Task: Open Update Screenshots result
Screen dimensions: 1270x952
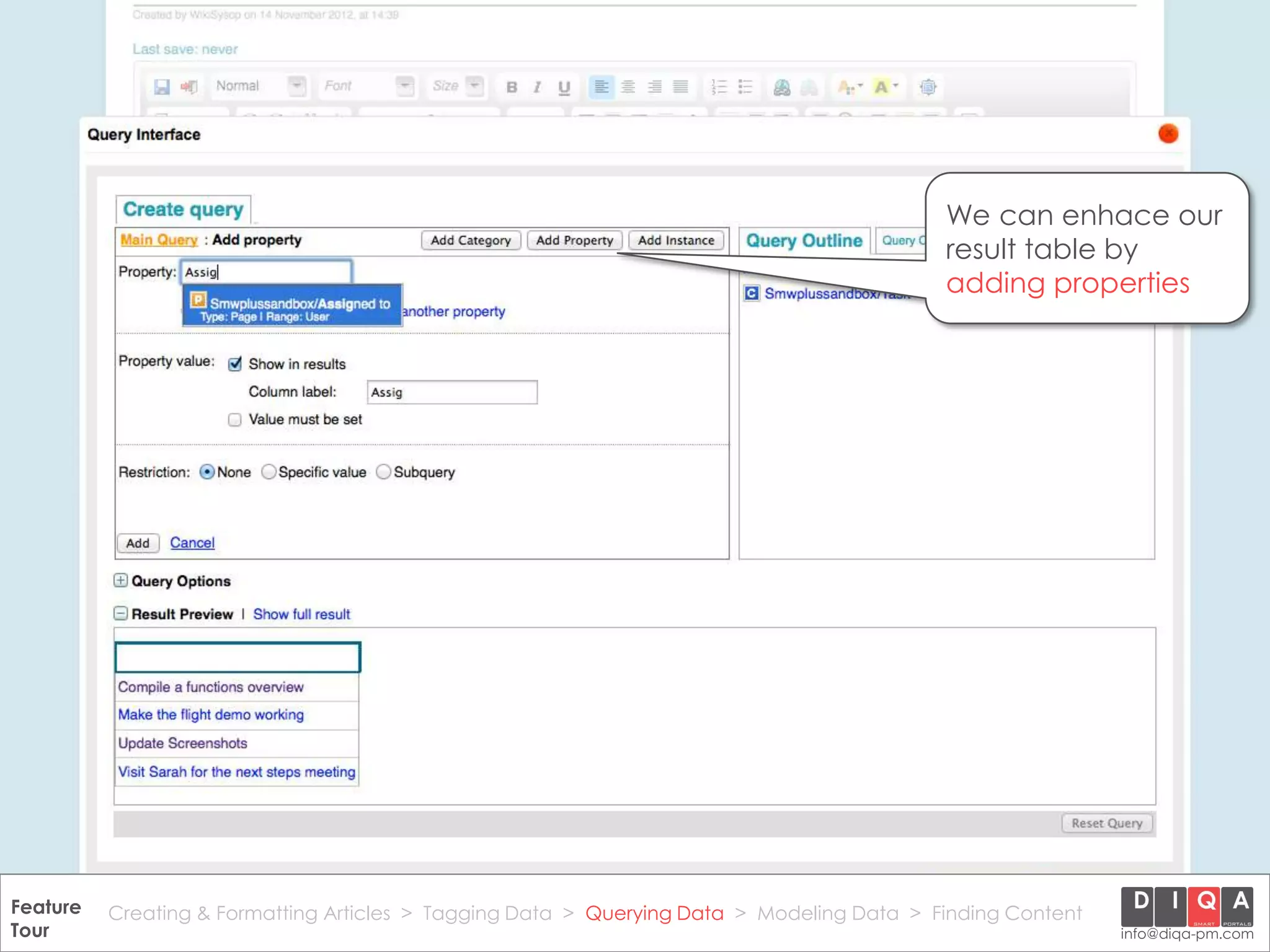Action: pyautogui.click(x=182, y=743)
